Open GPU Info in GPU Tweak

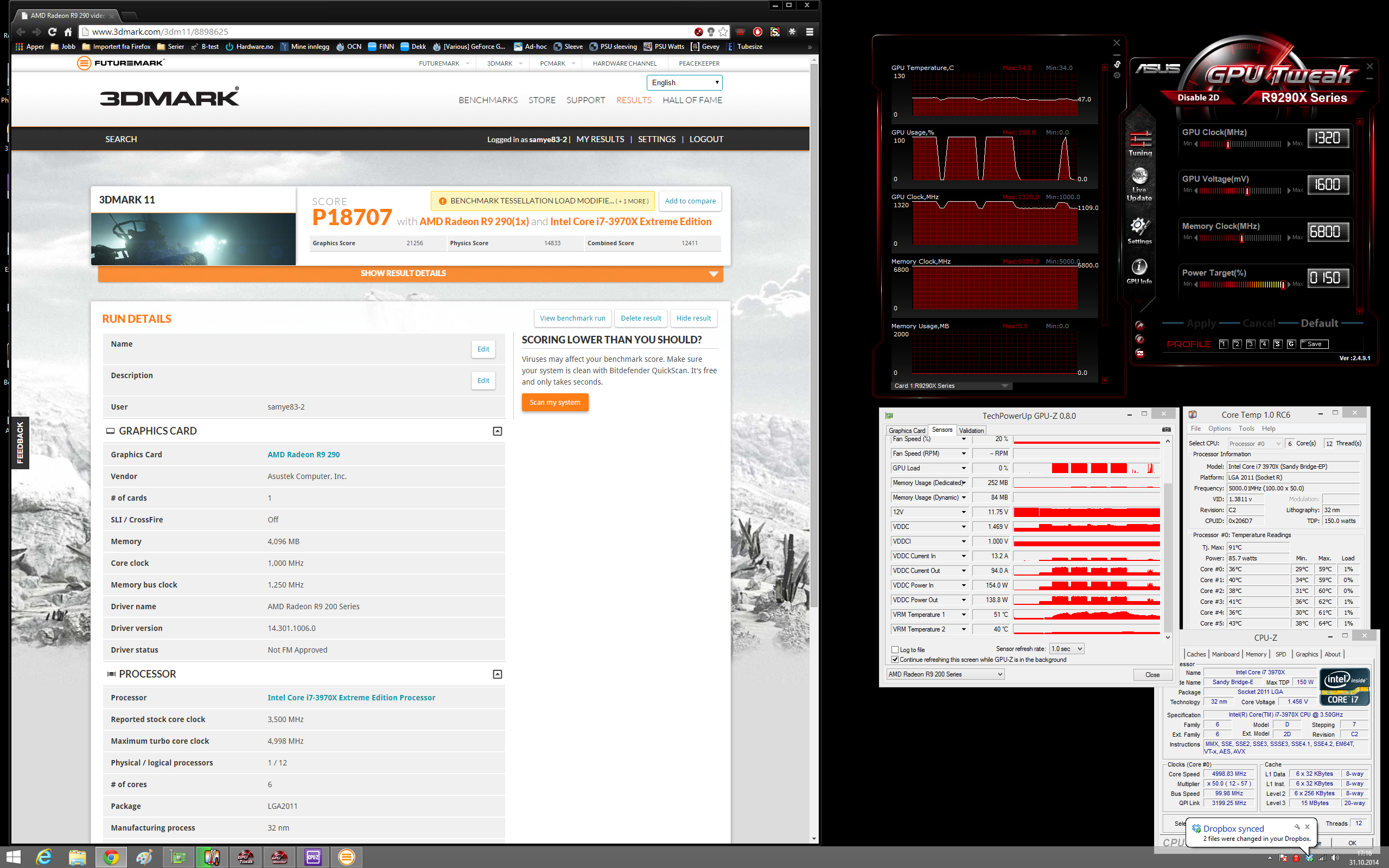click(1139, 271)
